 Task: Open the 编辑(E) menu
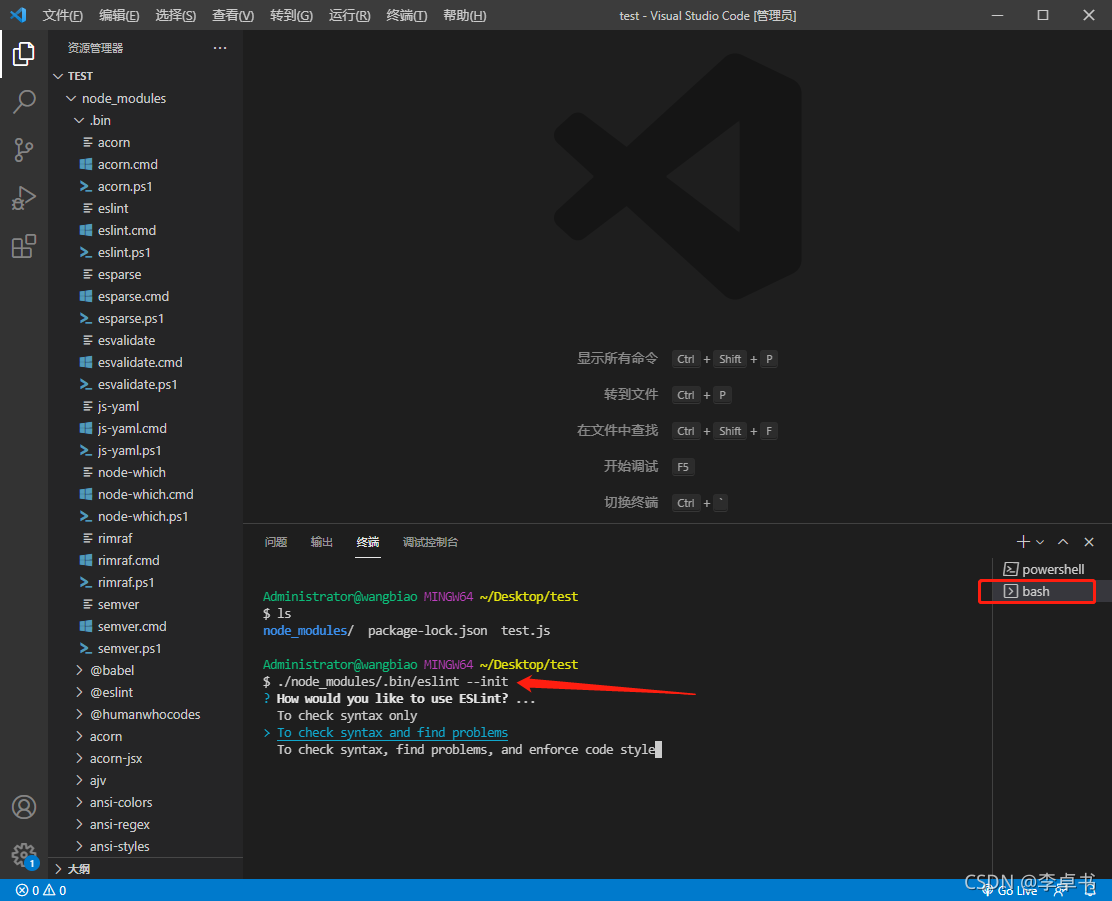pos(119,15)
